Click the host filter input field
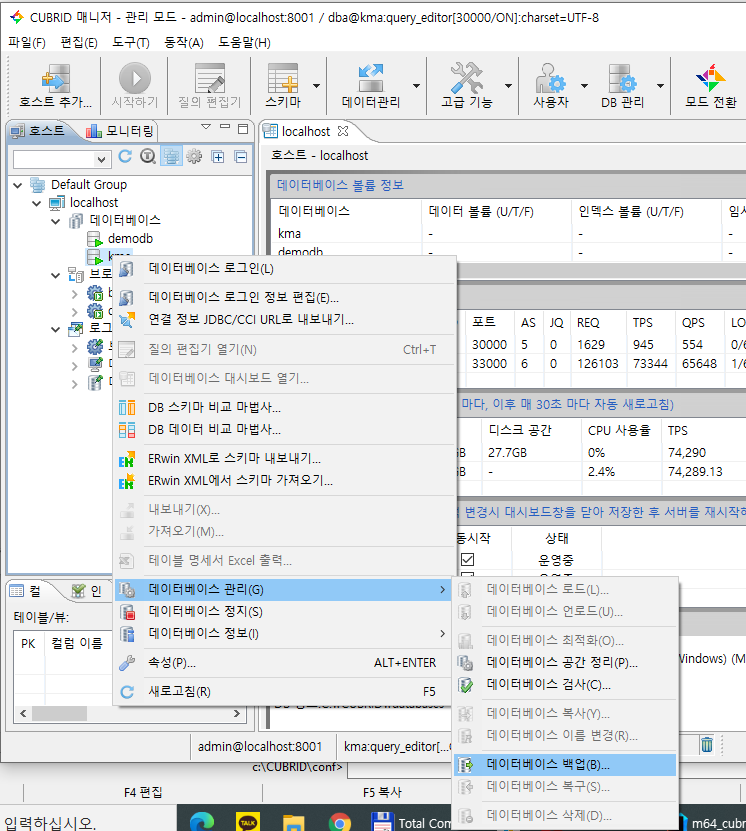746x831 pixels. [54, 159]
